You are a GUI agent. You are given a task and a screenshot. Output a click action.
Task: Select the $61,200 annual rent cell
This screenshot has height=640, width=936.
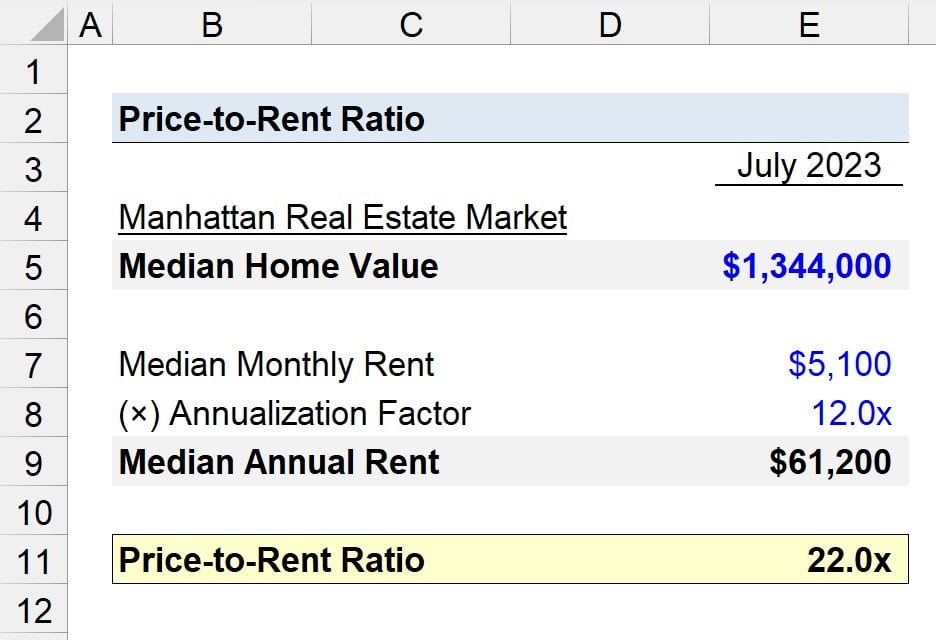click(809, 461)
